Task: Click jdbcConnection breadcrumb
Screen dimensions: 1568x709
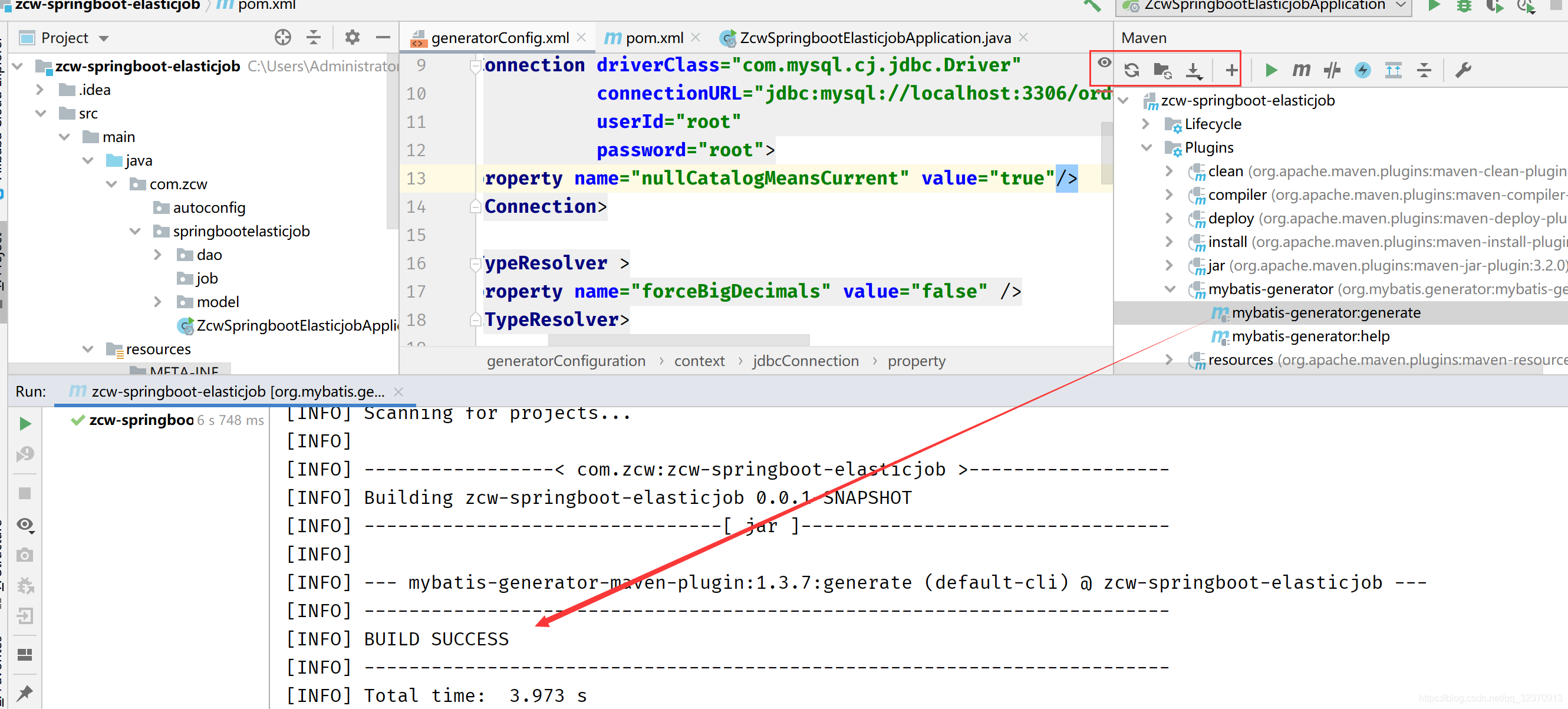Action: click(x=805, y=361)
